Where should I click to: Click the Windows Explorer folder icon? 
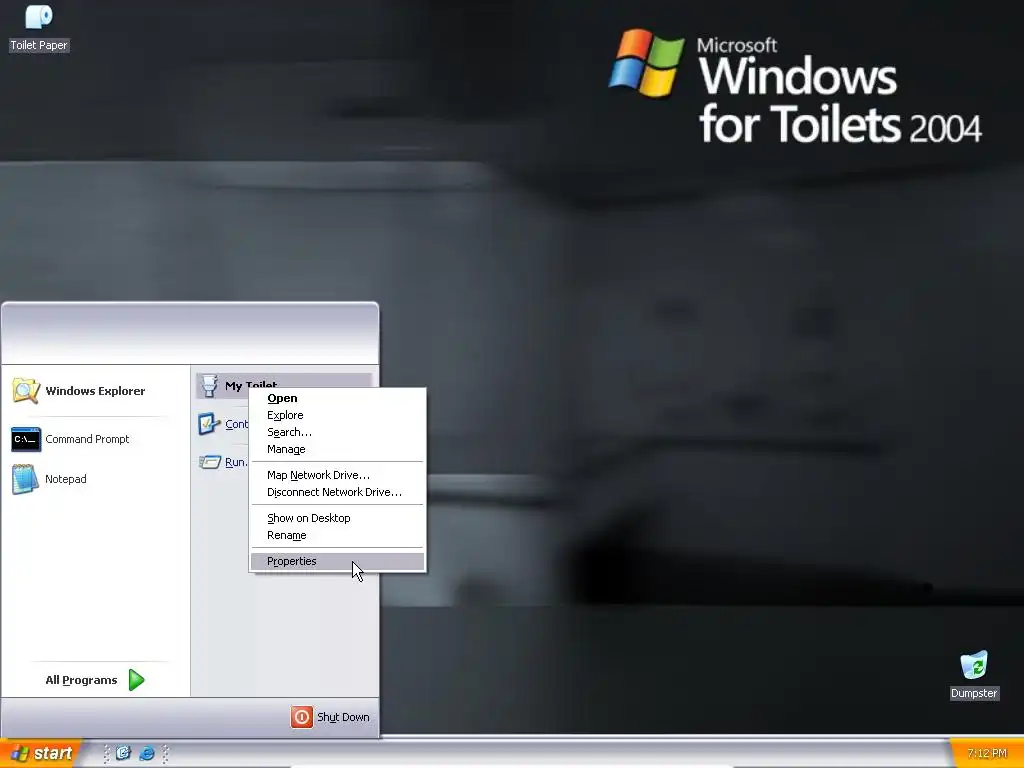click(x=26, y=391)
